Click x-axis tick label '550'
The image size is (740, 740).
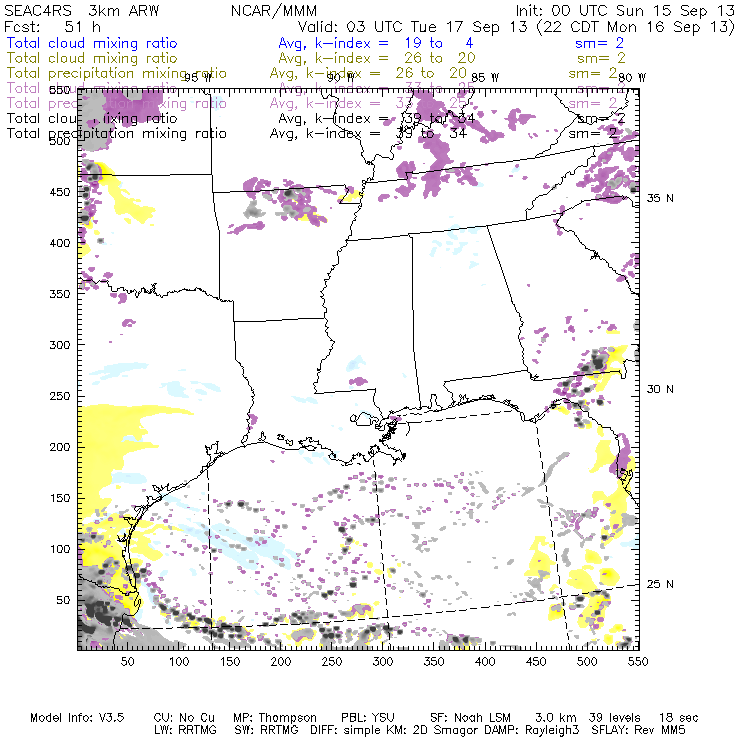638,662
